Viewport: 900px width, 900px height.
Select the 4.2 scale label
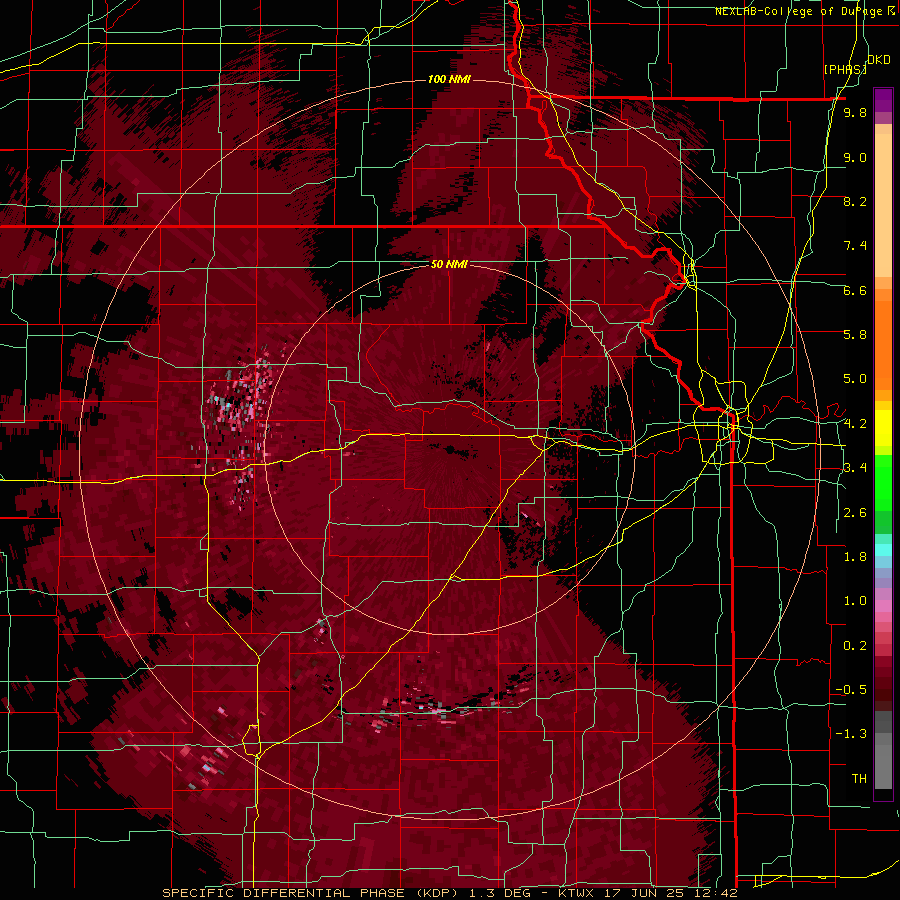pos(855,424)
